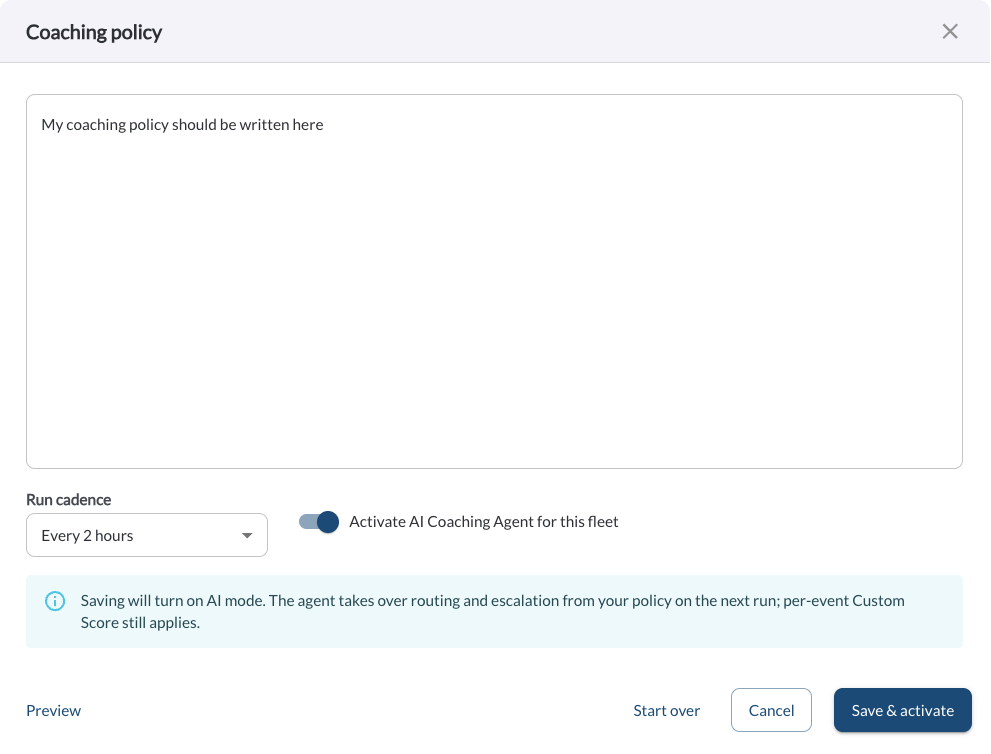Click the 'Saving will turn on AI mode' message

tap(492, 611)
